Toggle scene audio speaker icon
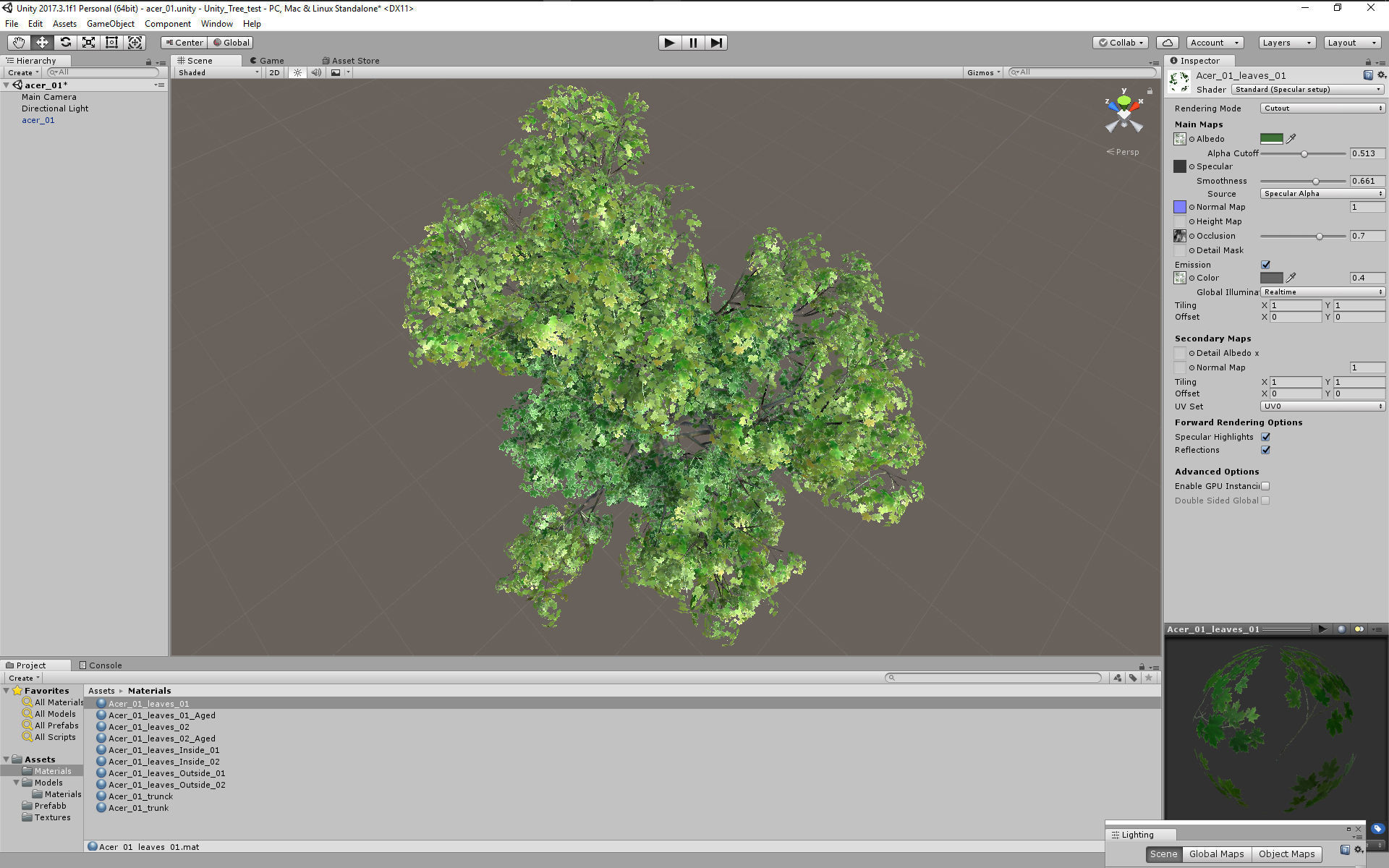Viewport: 1389px width, 868px height. click(x=316, y=72)
